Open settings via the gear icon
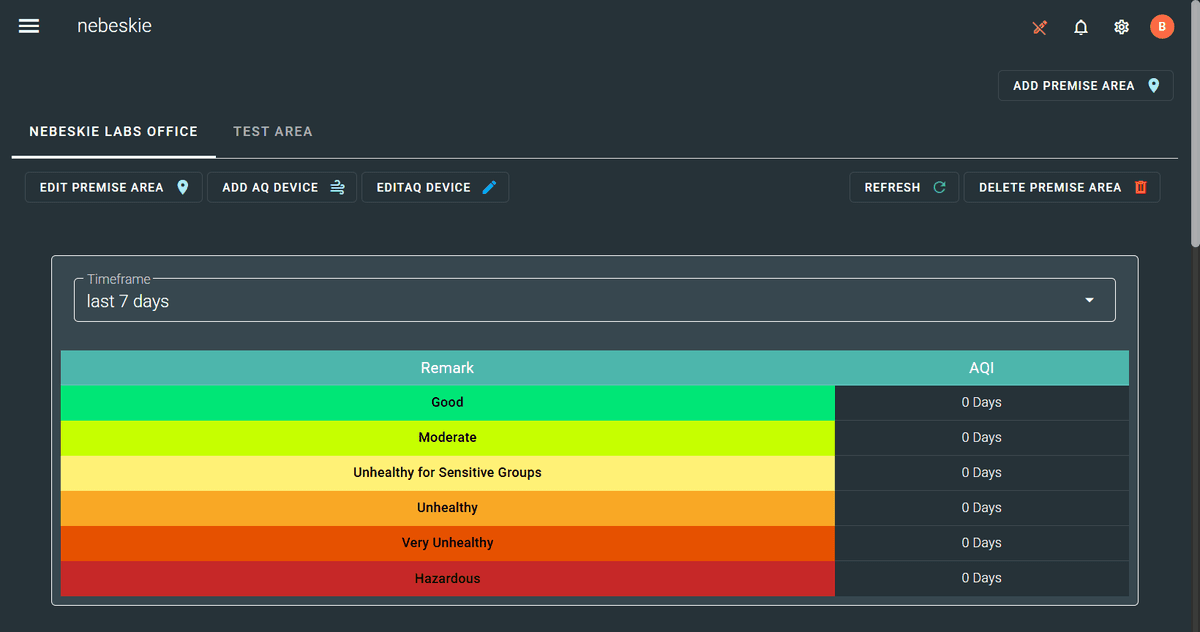The image size is (1200, 632). 1121,27
